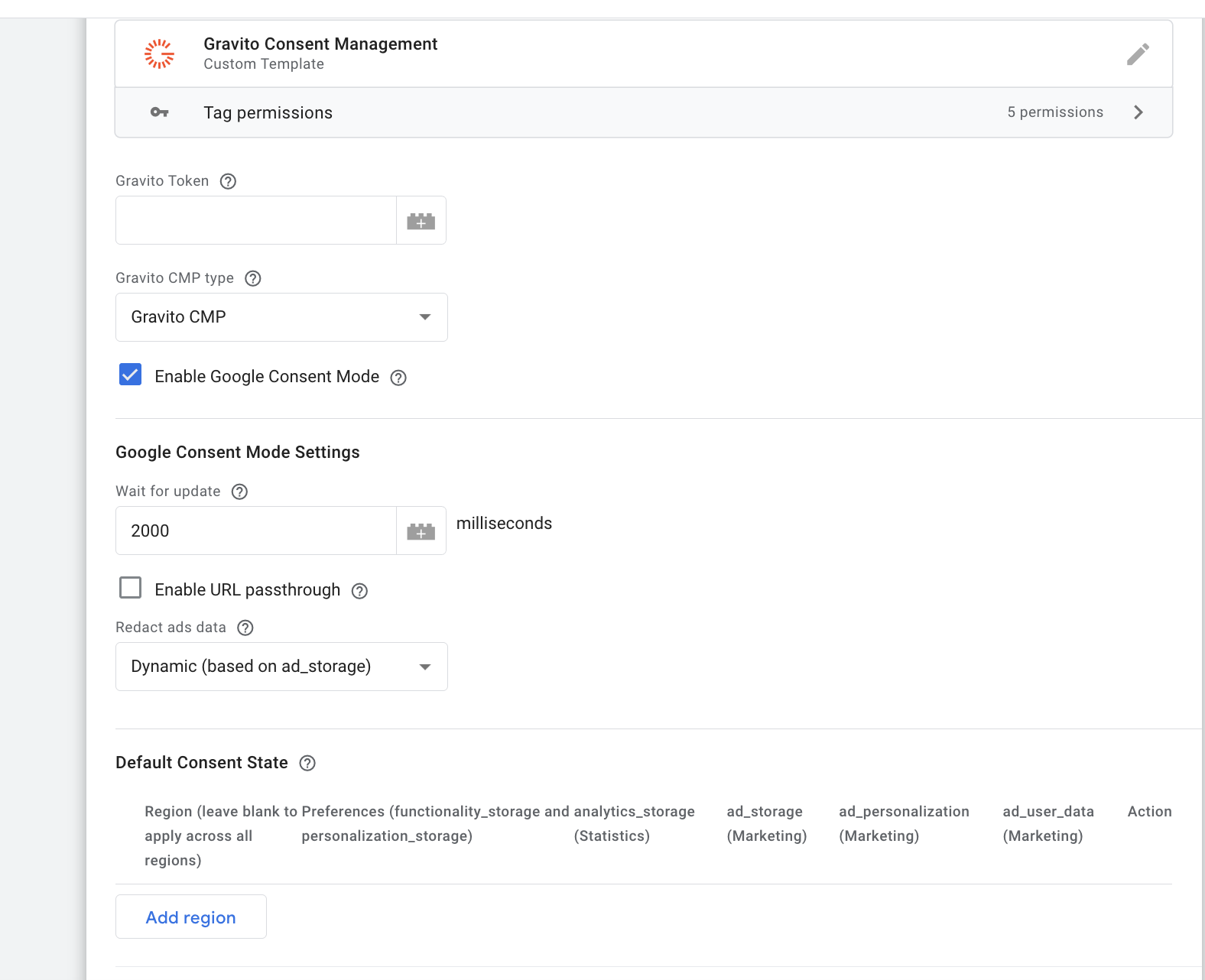Click the ad_user_data (Marketing) column header
Screen dimensions: 1205x980
1048,823
